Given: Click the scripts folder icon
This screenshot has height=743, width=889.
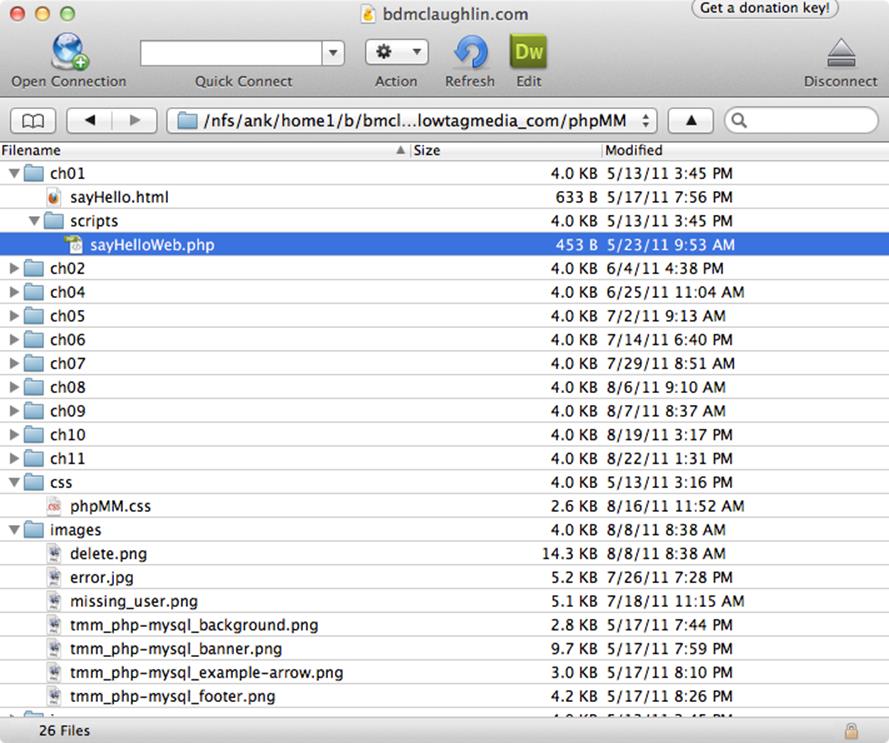Looking at the screenshot, I should [x=54, y=221].
